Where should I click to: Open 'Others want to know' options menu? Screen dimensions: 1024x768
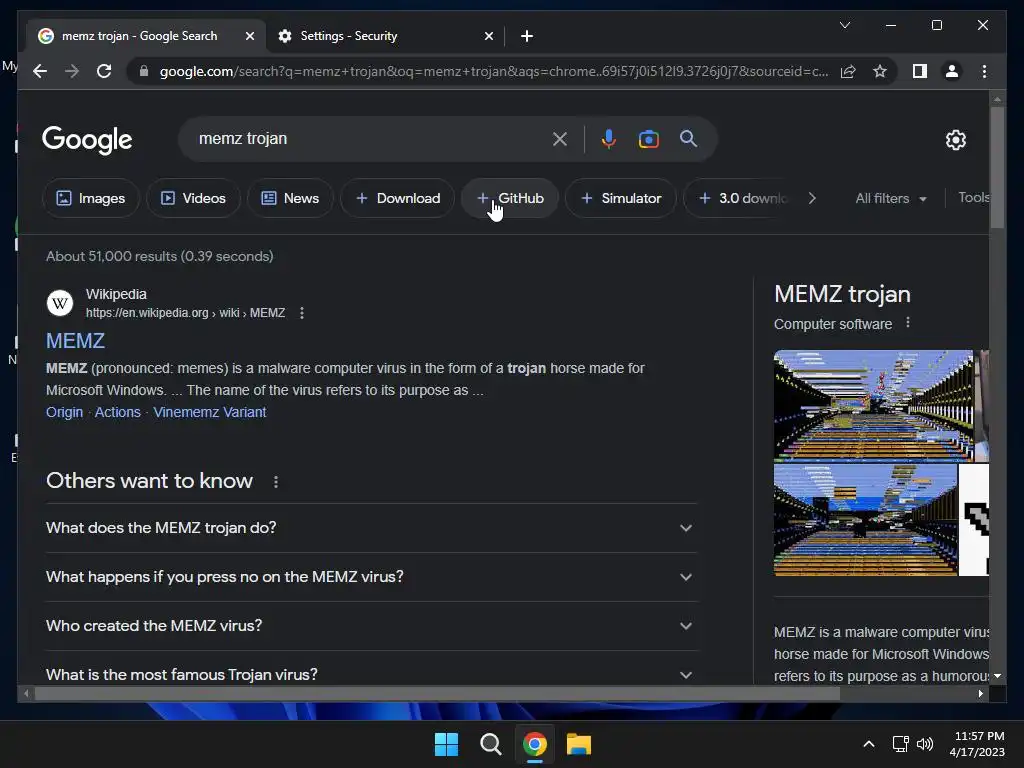276,481
